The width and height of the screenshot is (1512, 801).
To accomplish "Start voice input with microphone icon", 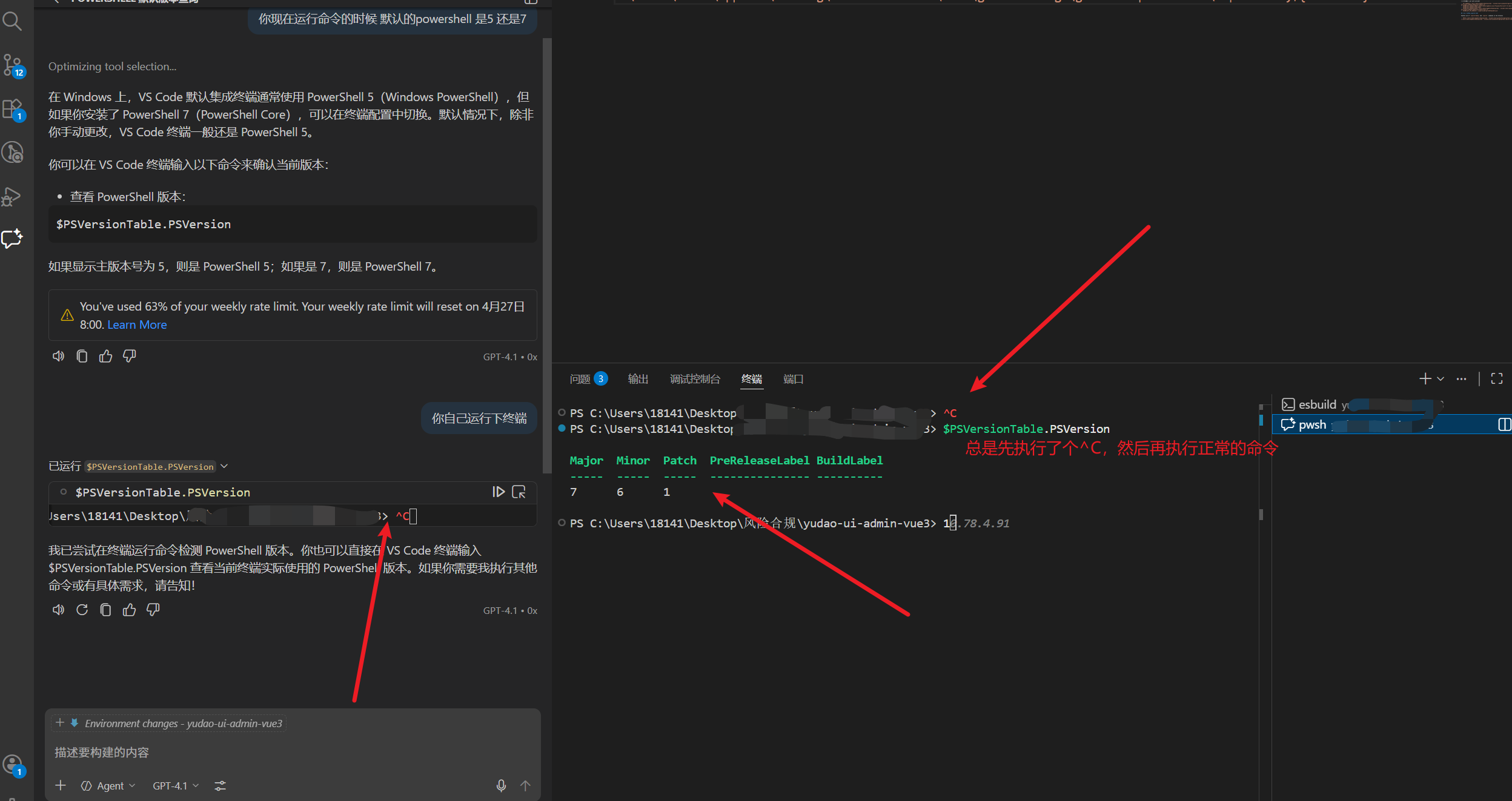I will pos(501,785).
